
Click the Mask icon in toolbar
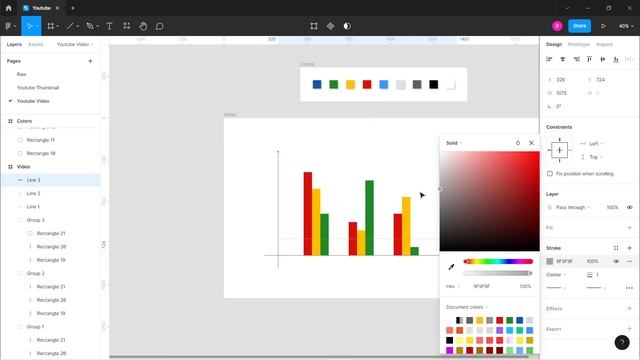coord(347,26)
